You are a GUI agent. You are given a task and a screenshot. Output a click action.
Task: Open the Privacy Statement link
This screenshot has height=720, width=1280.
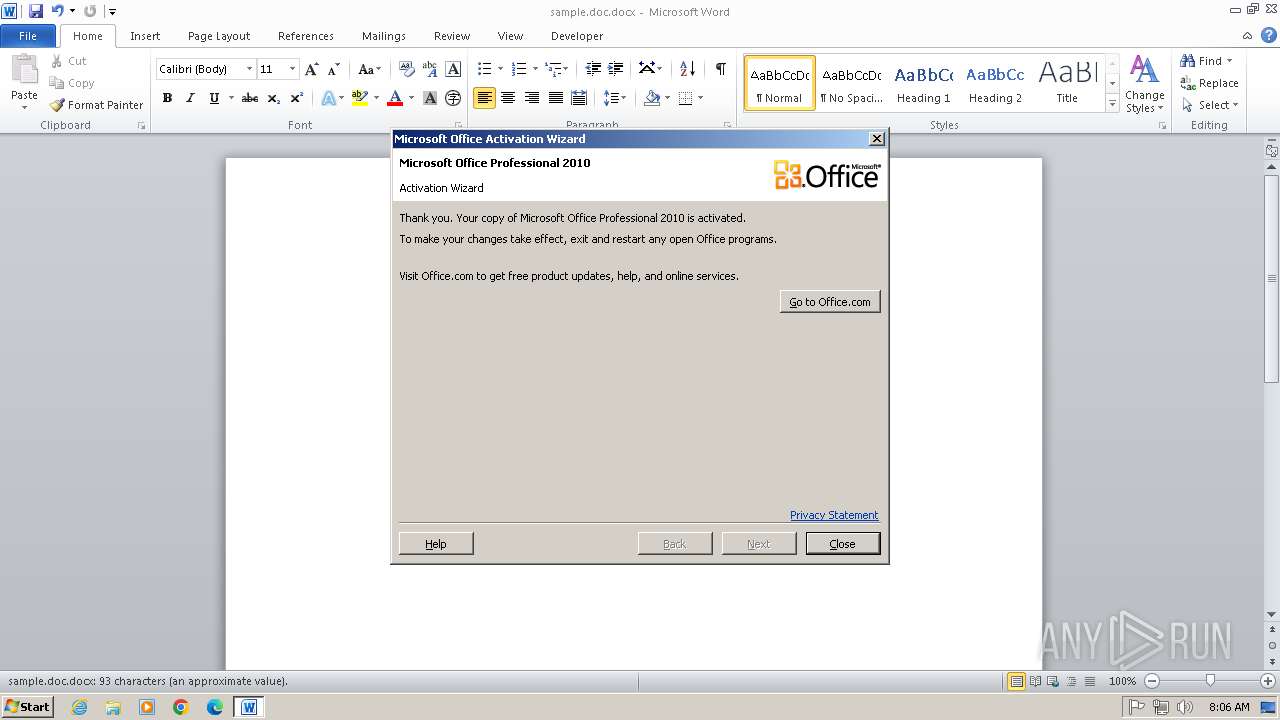click(834, 515)
